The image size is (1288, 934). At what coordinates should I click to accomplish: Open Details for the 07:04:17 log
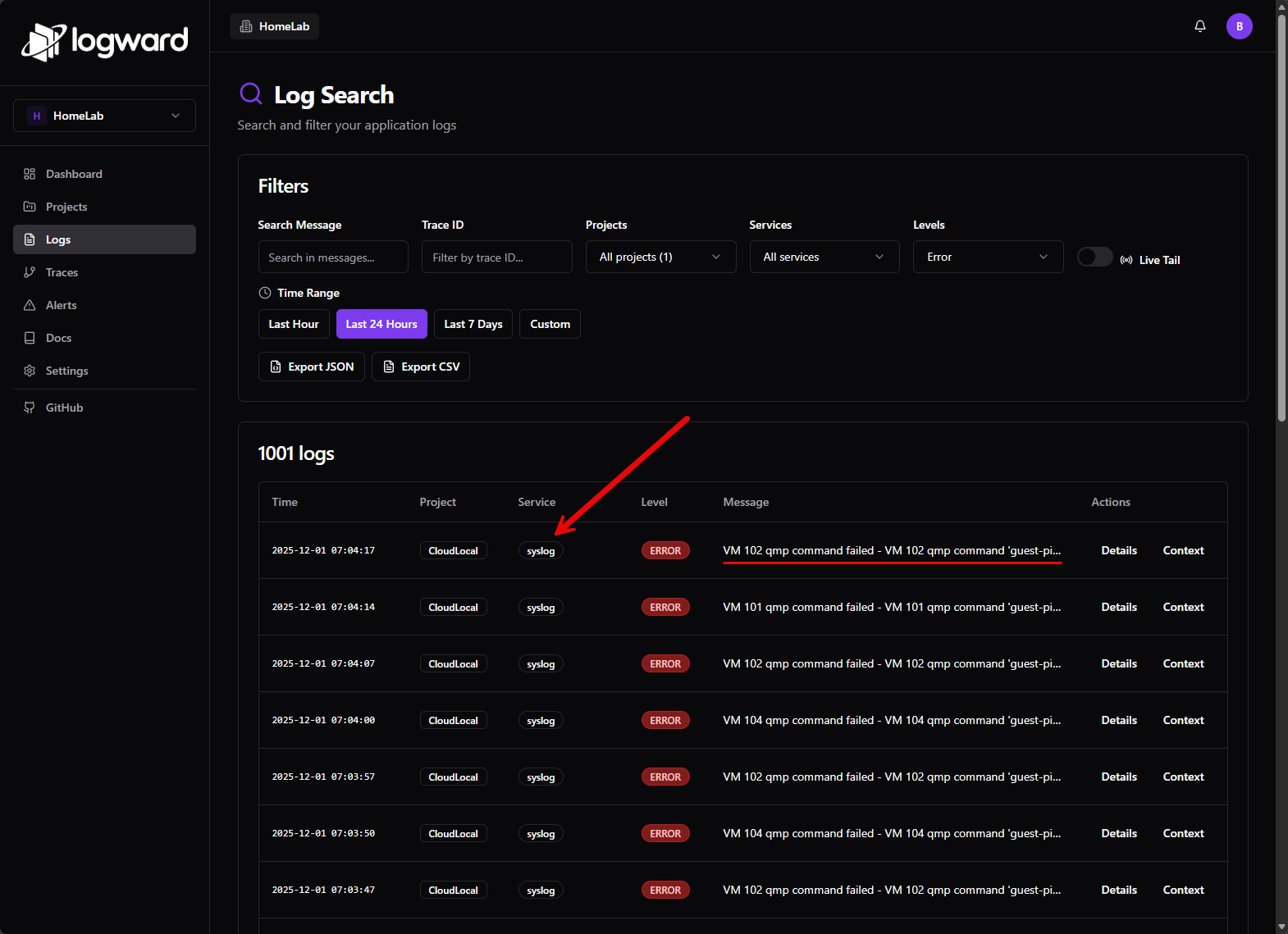click(x=1118, y=550)
